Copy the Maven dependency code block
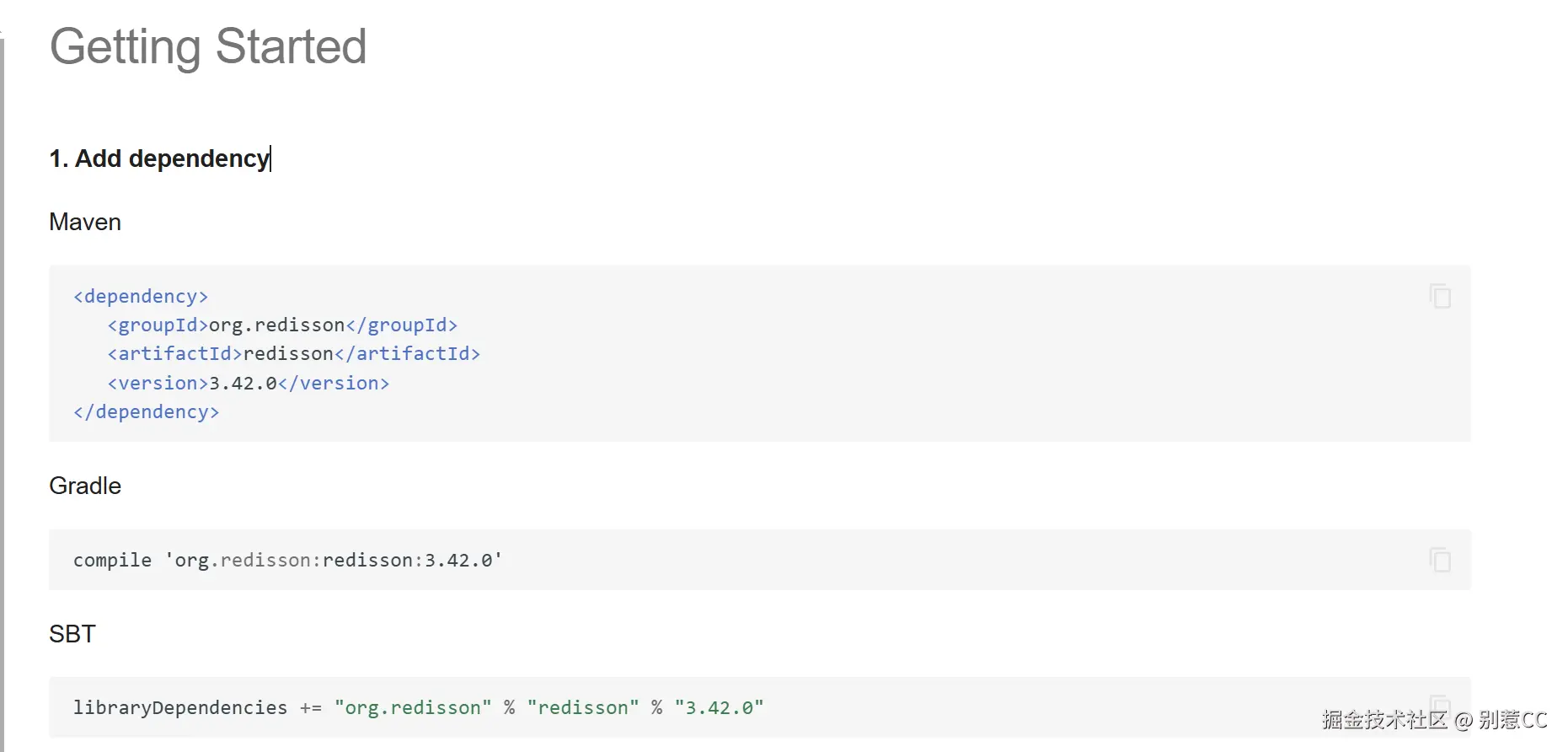The height and width of the screenshot is (752, 1568). coord(1440,296)
